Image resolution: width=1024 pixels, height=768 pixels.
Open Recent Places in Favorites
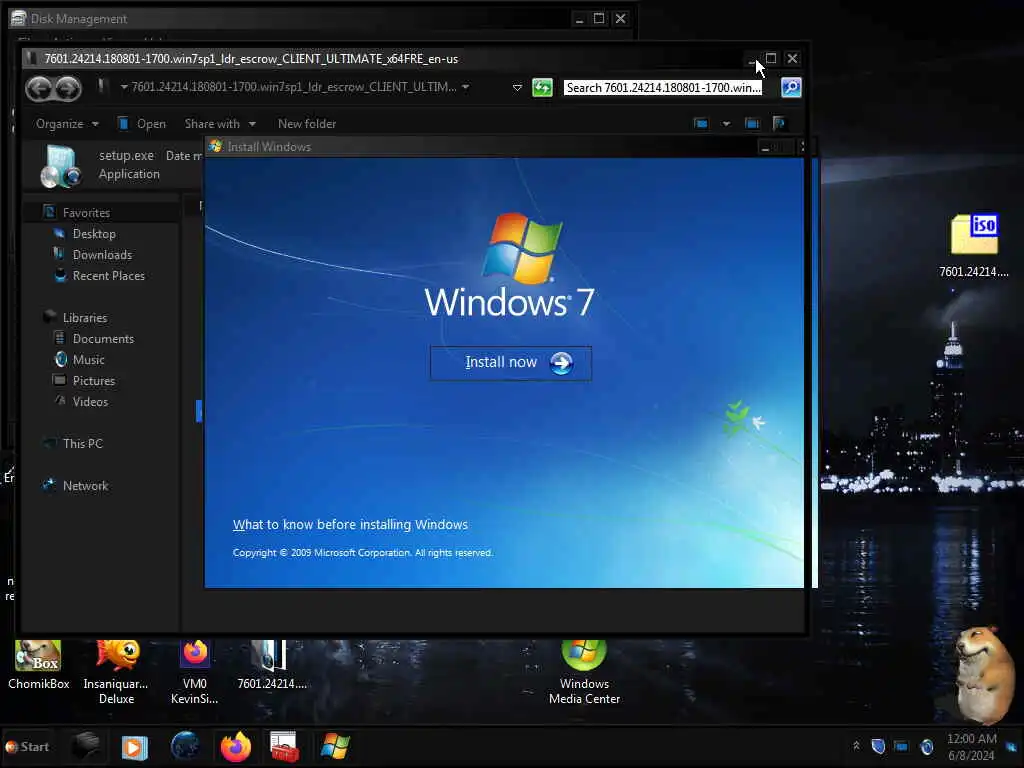pyautogui.click(x=100, y=276)
